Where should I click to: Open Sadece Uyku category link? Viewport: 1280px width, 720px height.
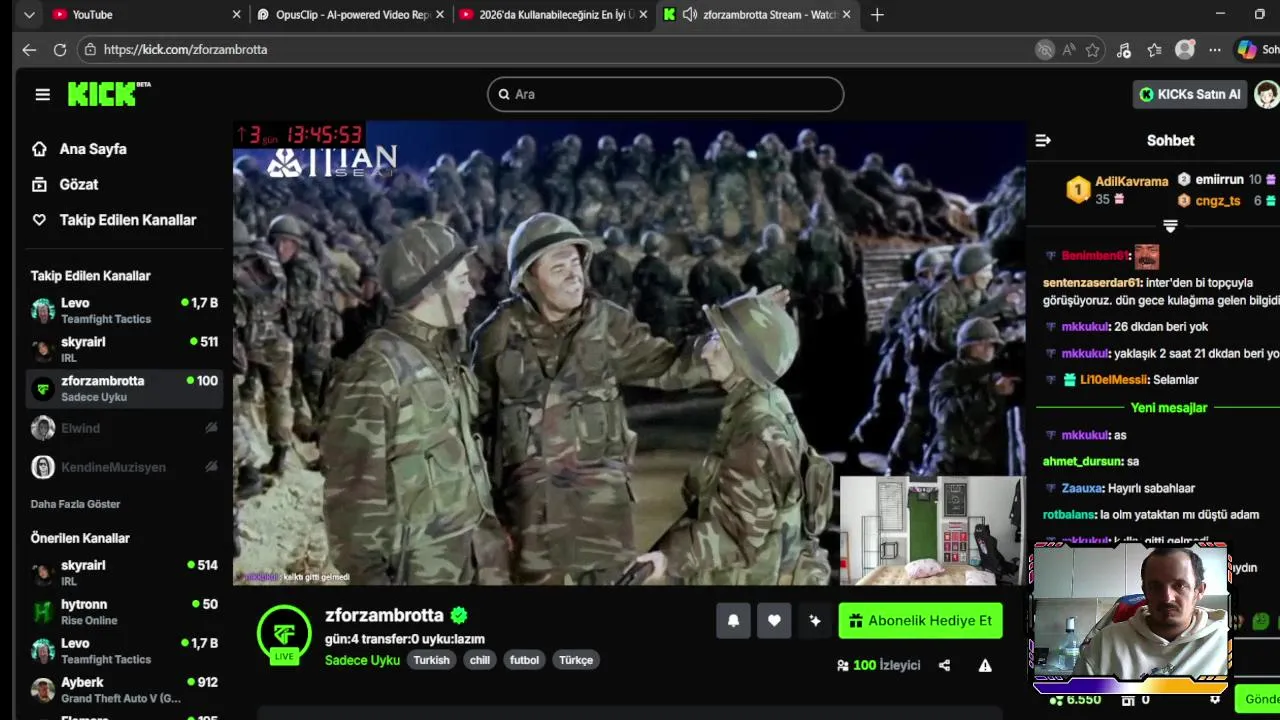(x=362, y=660)
